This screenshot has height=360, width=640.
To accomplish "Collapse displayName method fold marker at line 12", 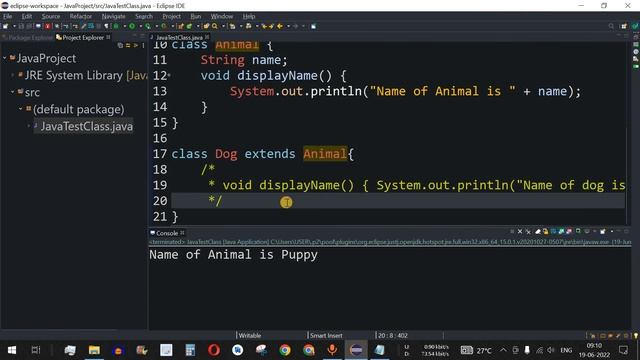I will (x=169, y=76).
